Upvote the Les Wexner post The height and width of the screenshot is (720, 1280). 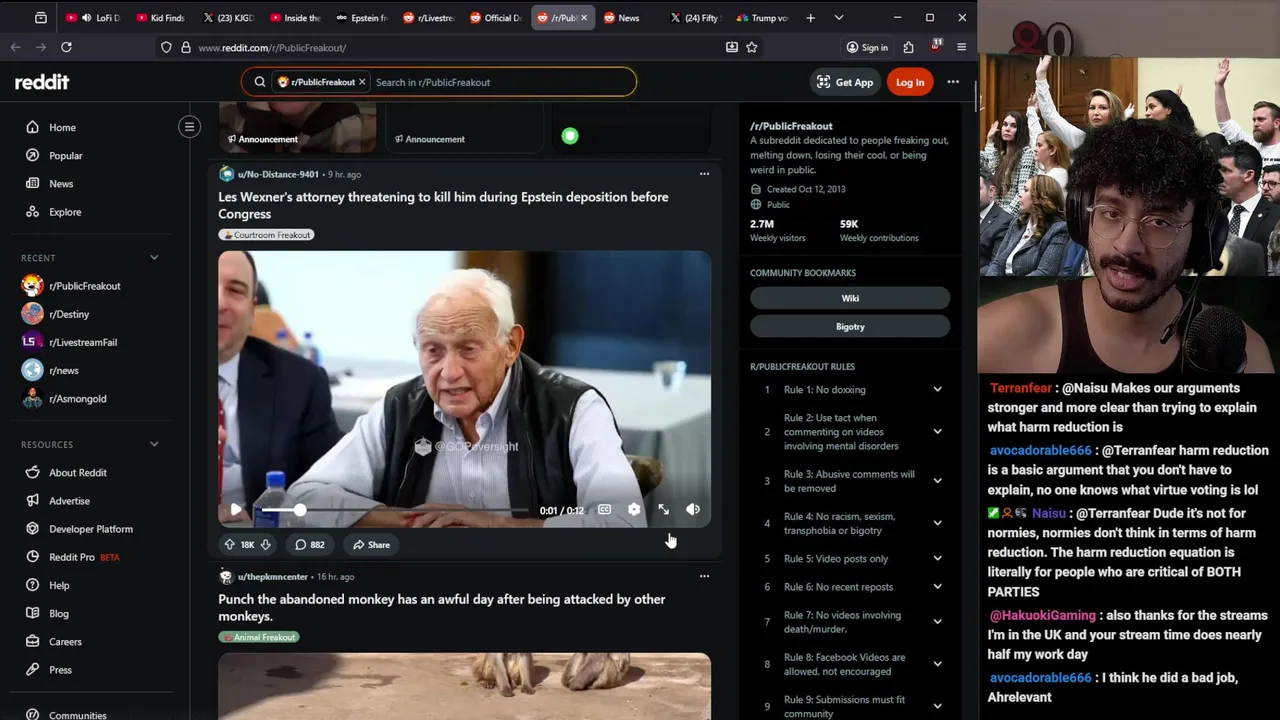pyautogui.click(x=229, y=545)
